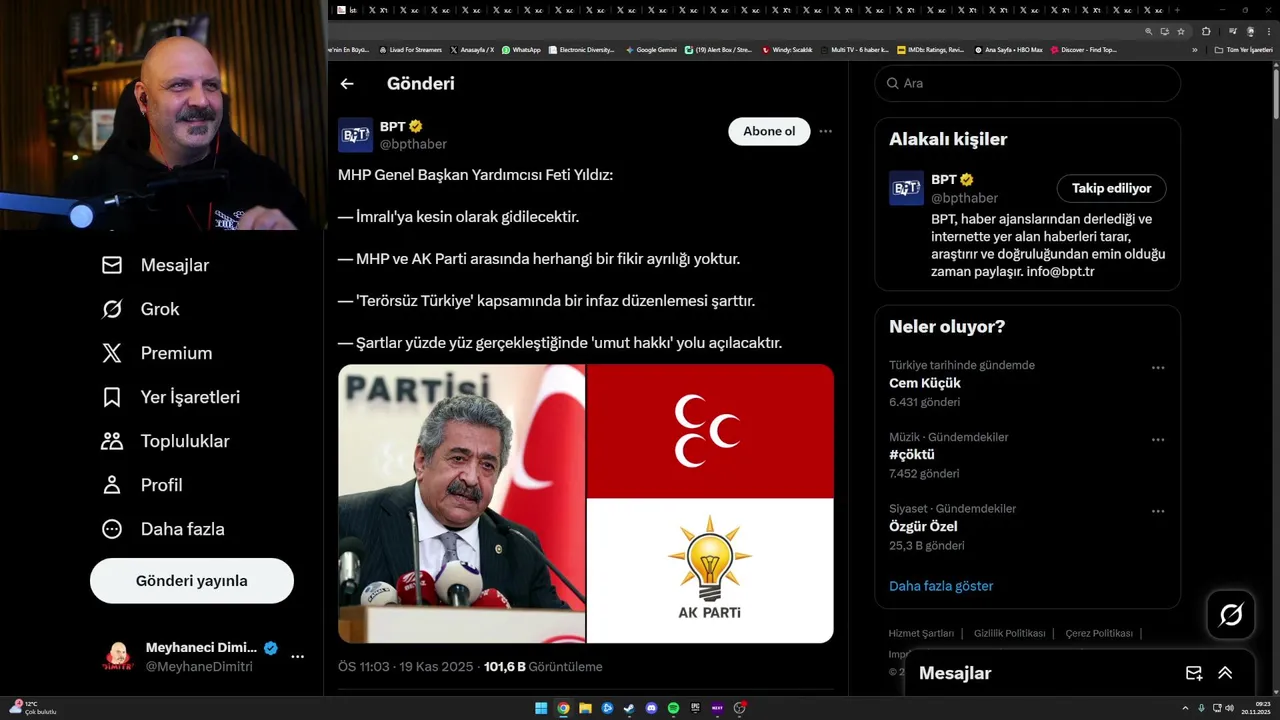The image size is (1280, 720).
Task: Click the Ara search field
Action: tap(1028, 83)
